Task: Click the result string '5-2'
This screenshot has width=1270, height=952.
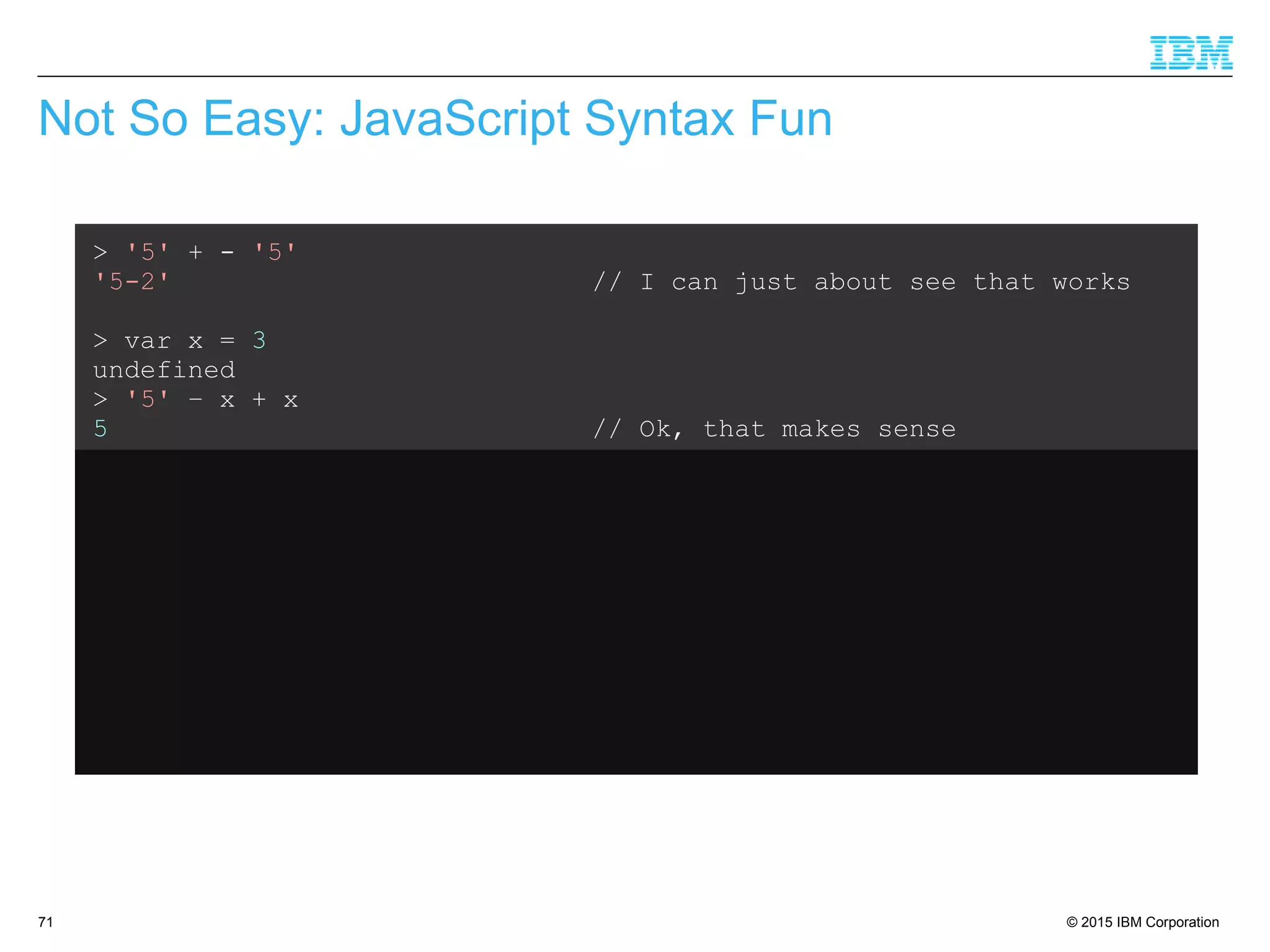Action: coord(131,282)
